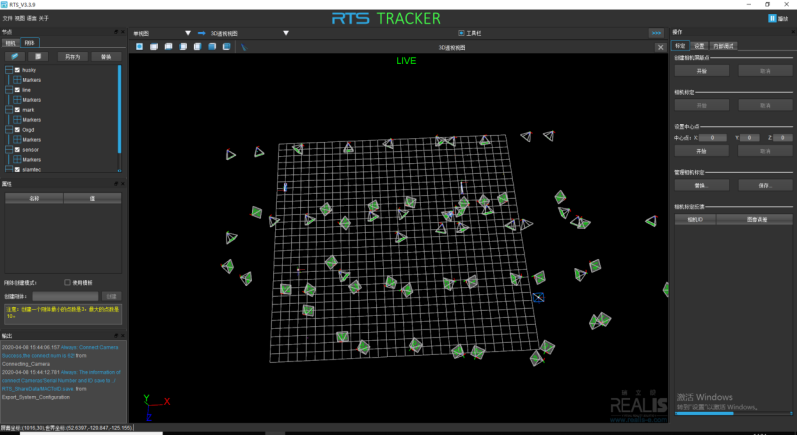Select the 标定 tab in operations panel
The height and width of the screenshot is (435, 797).
(x=680, y=46)
